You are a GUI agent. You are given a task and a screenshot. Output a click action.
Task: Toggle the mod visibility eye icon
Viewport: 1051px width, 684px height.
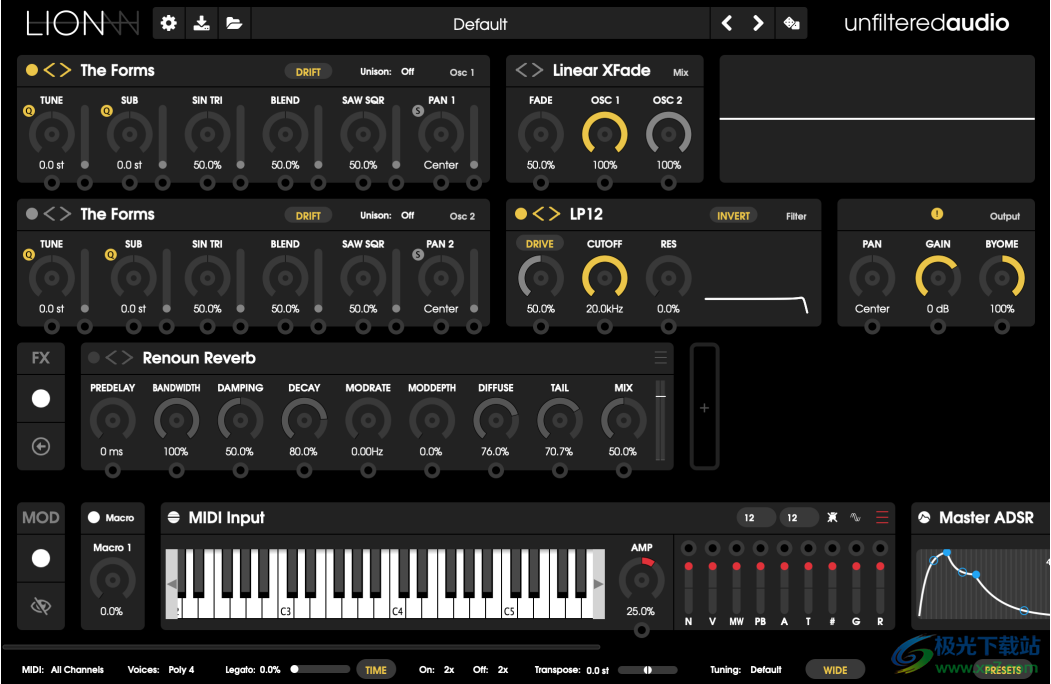coord(41,606)
